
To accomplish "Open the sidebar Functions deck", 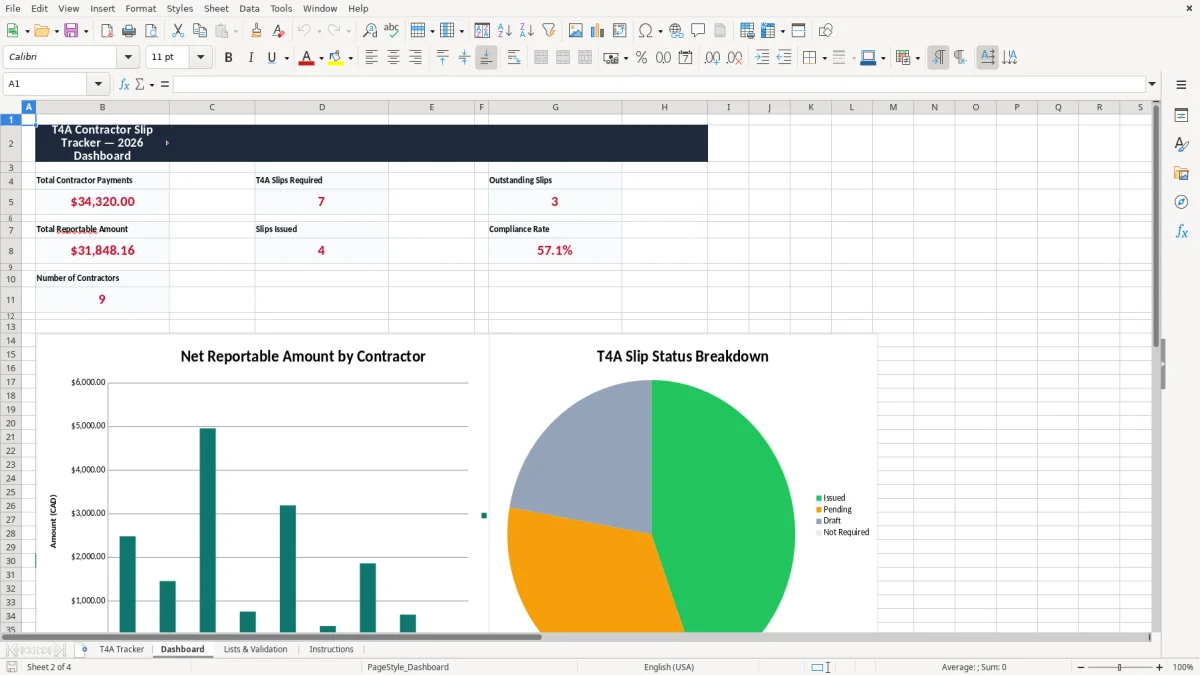I will (x=1181, y=231).
